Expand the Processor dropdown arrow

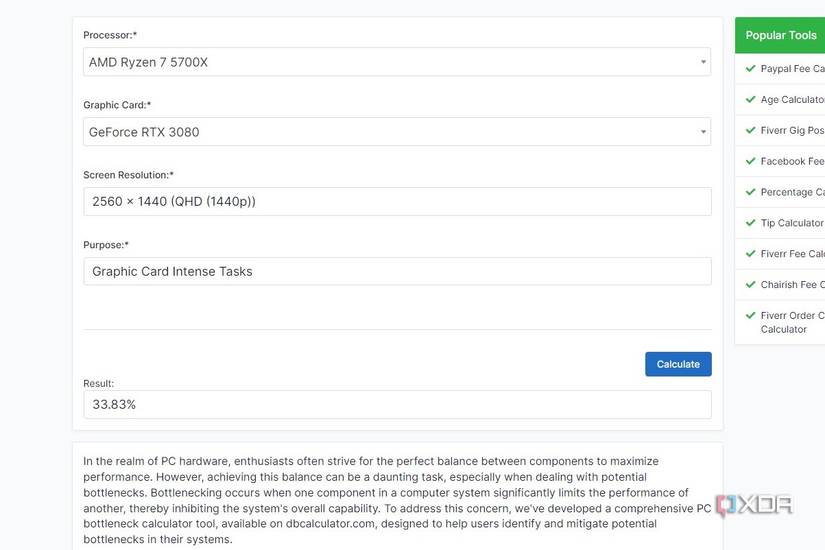tap(703, 62)
